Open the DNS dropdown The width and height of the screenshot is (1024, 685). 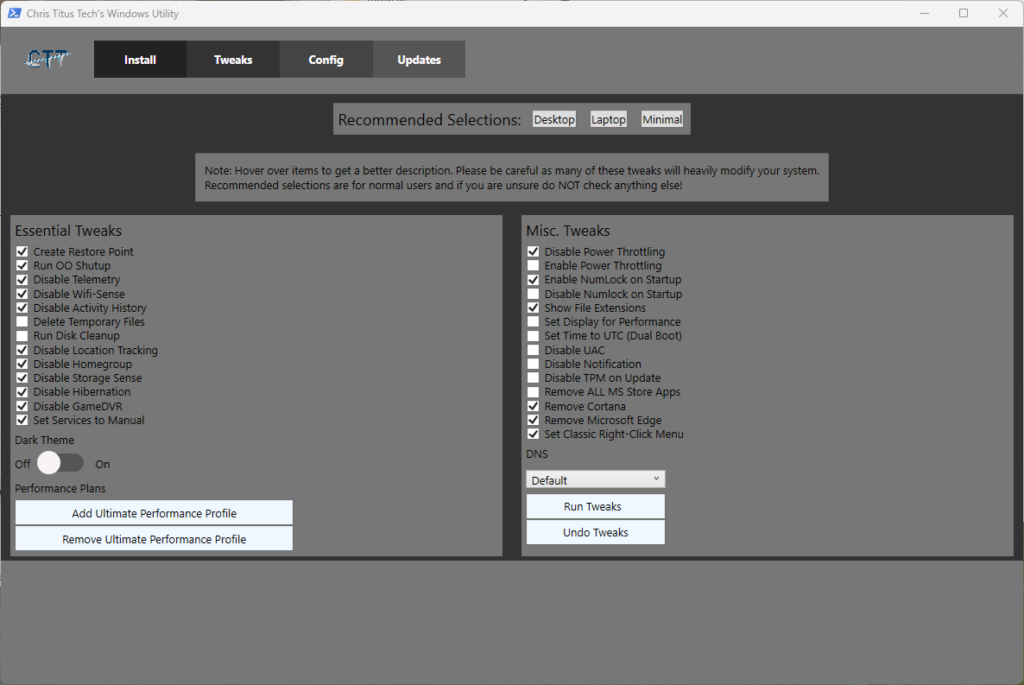click(595, 479)
